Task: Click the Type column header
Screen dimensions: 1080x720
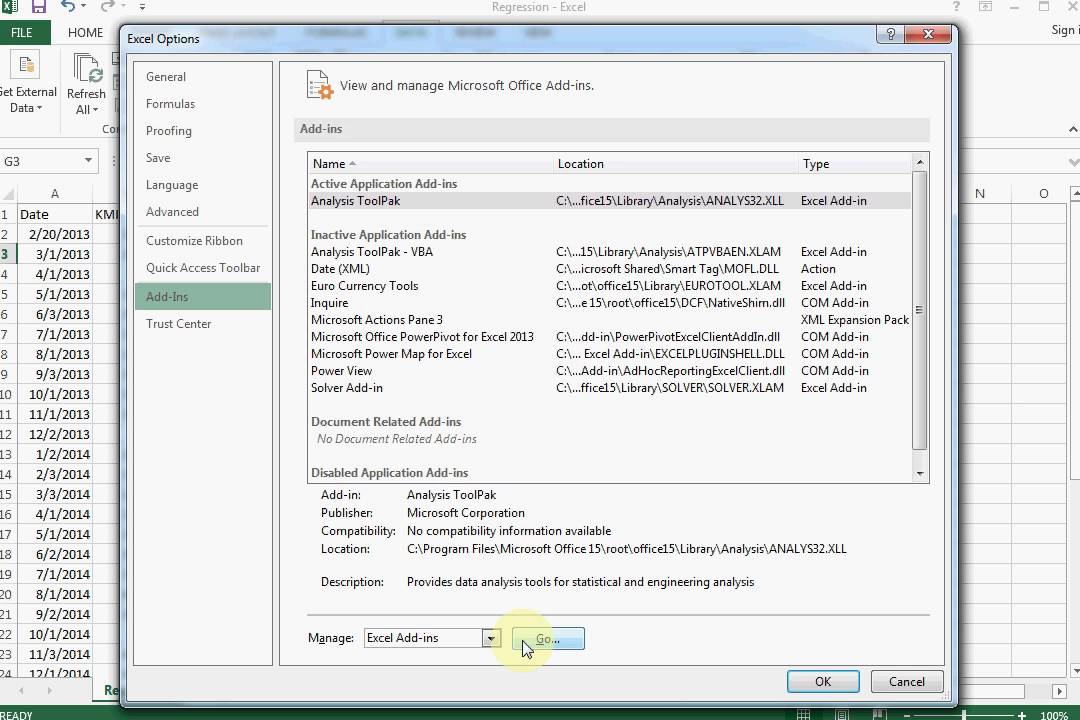Action: tap(854, 163)
